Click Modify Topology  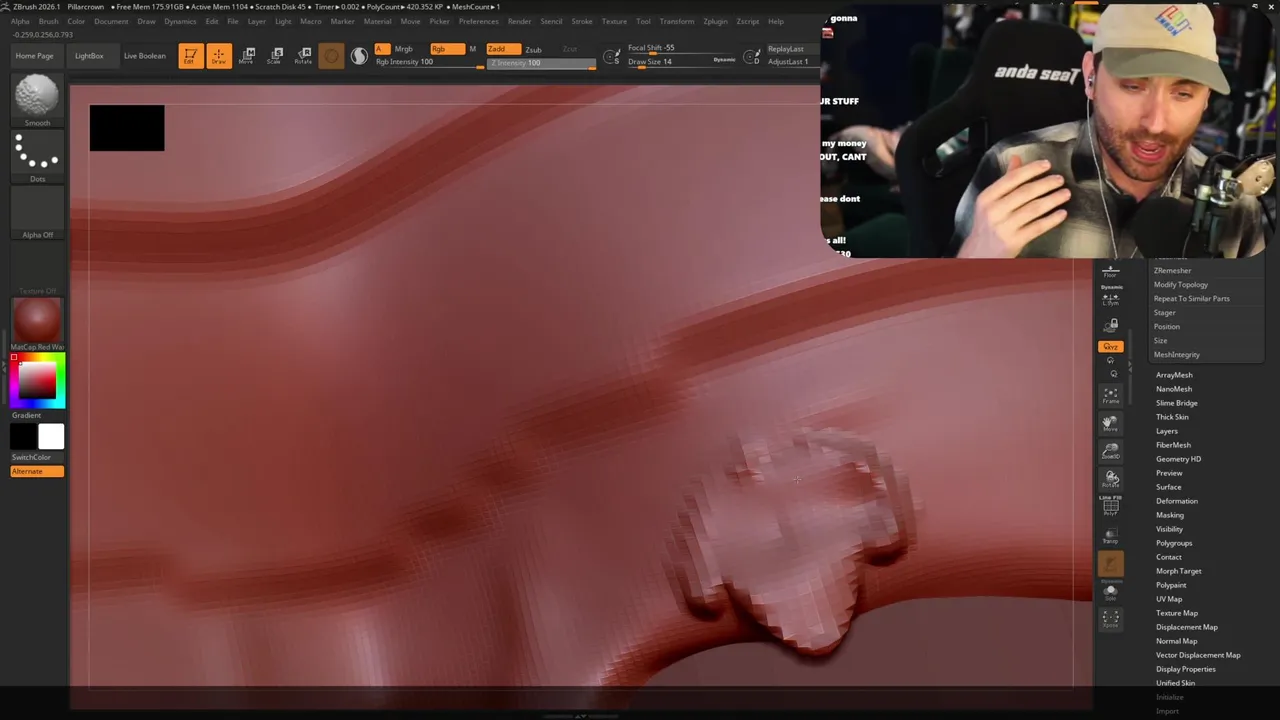(x=1181, y=285)
